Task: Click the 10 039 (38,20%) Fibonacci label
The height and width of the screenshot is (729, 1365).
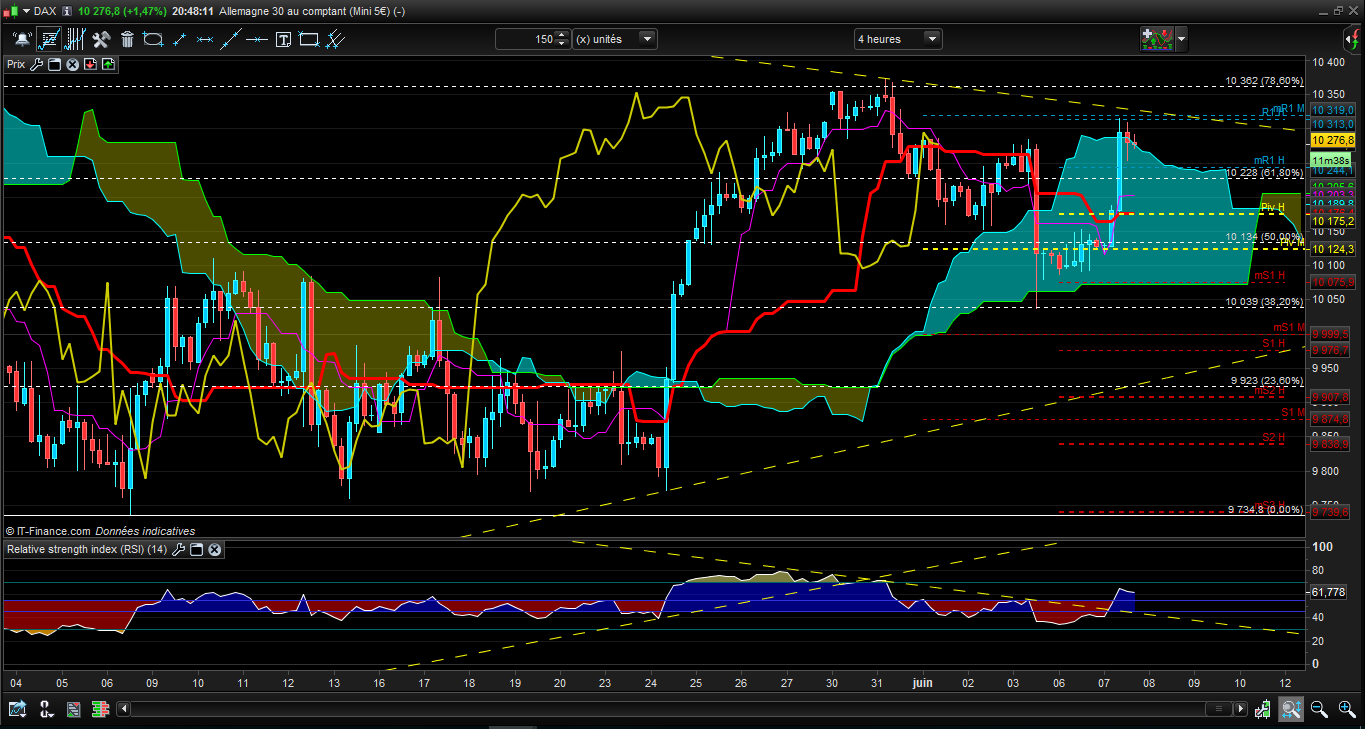Action: point(1264,301)
